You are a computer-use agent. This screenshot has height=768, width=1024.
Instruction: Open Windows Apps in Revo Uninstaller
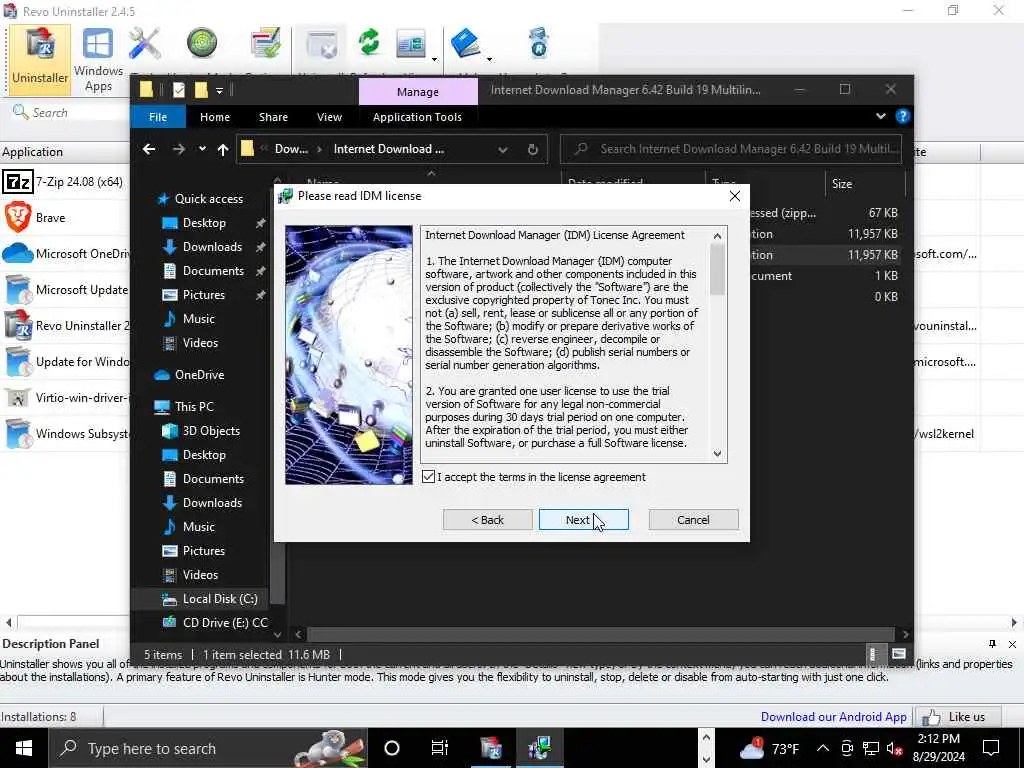click(x=98, y=59)
